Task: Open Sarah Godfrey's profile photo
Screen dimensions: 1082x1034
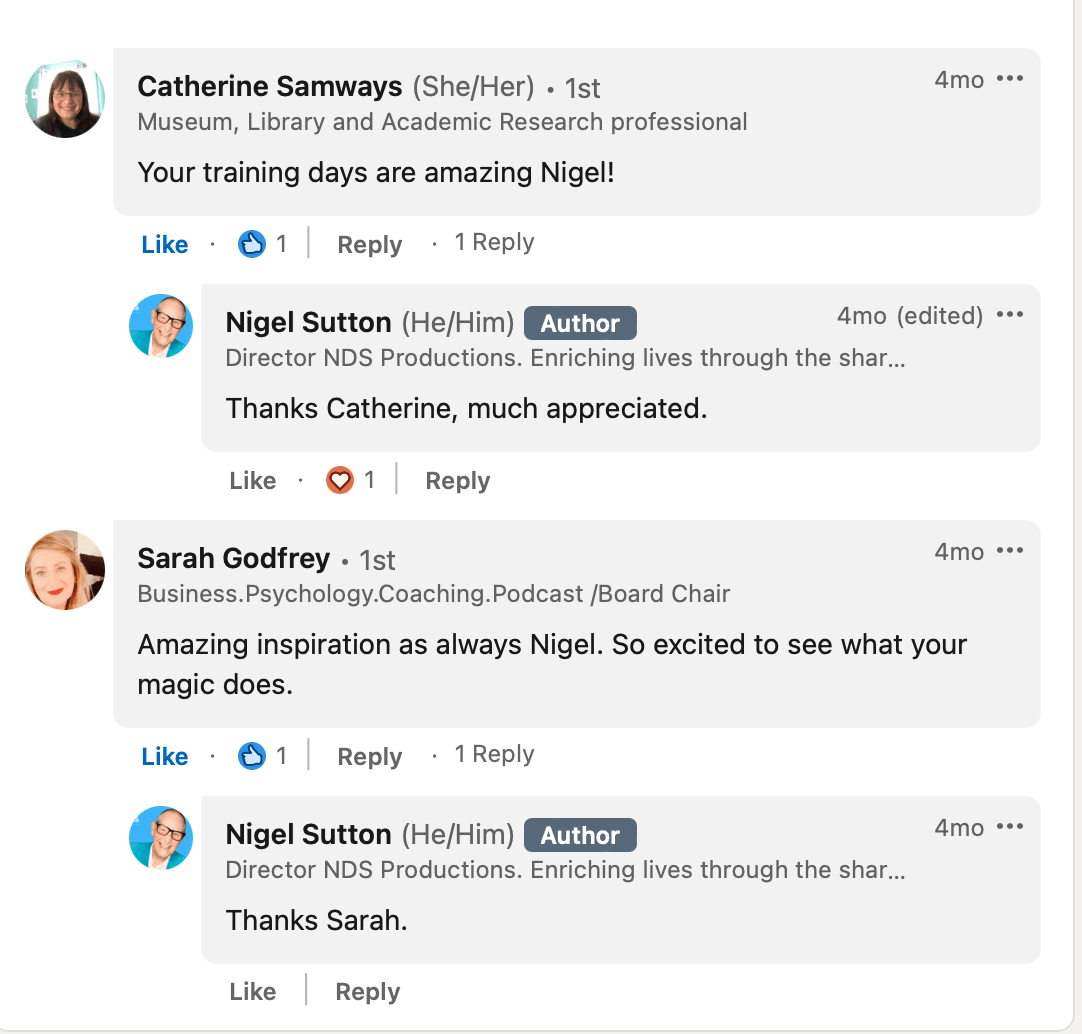Action: click(65, 570)
